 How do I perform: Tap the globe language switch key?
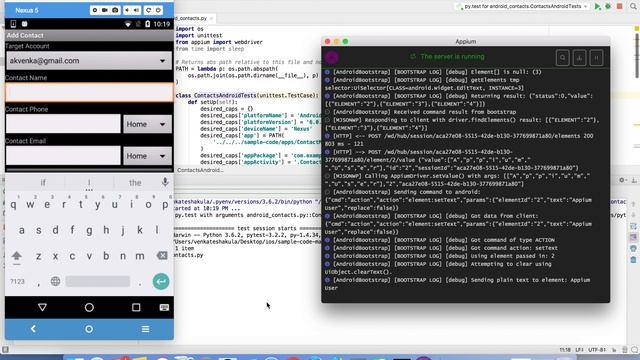point(56,281)
